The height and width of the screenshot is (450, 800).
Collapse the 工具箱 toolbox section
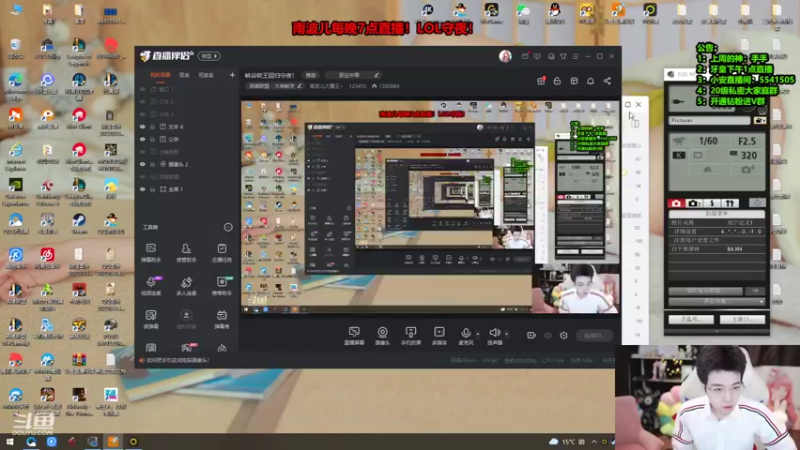coord(228,227)
